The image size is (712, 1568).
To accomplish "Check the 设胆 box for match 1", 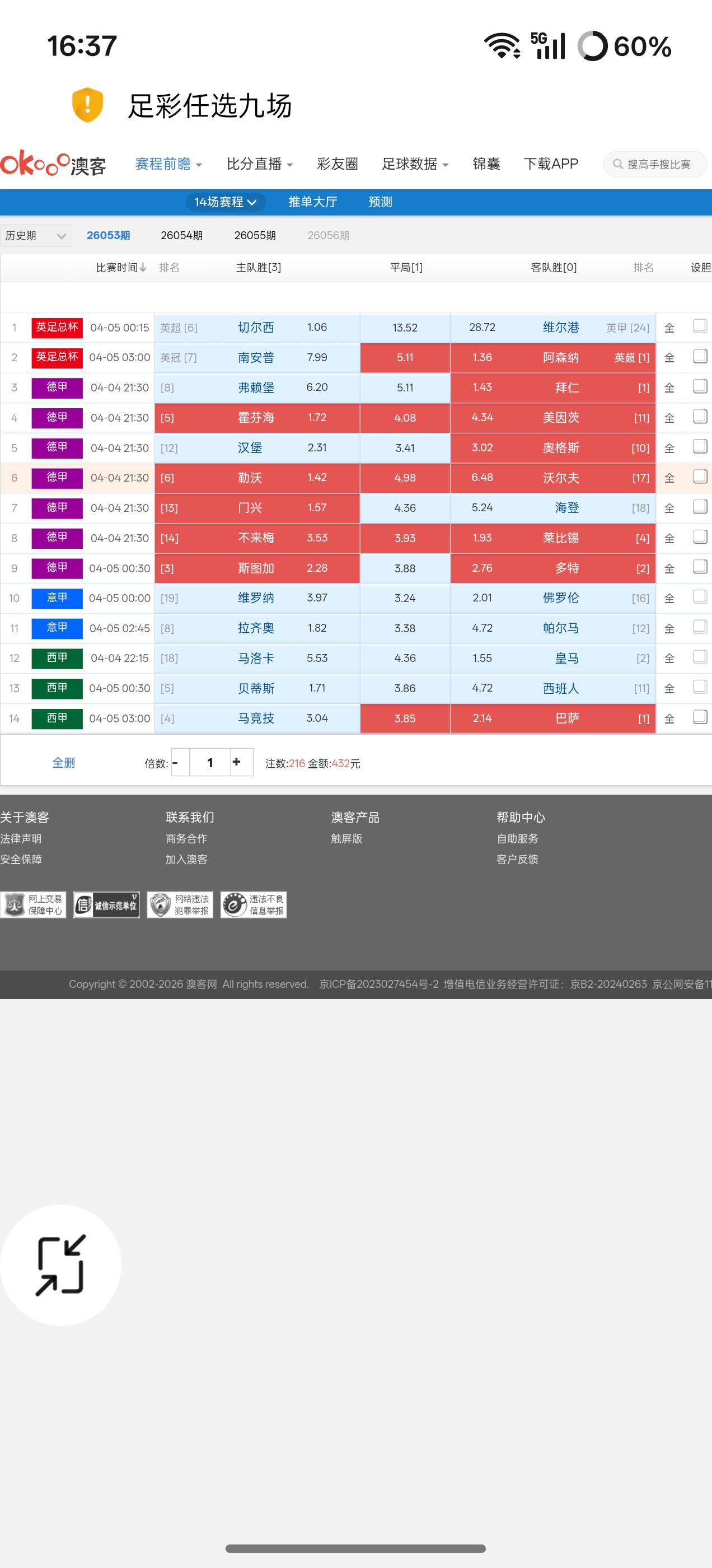I will pyautogui.click(x=700, y=326).
